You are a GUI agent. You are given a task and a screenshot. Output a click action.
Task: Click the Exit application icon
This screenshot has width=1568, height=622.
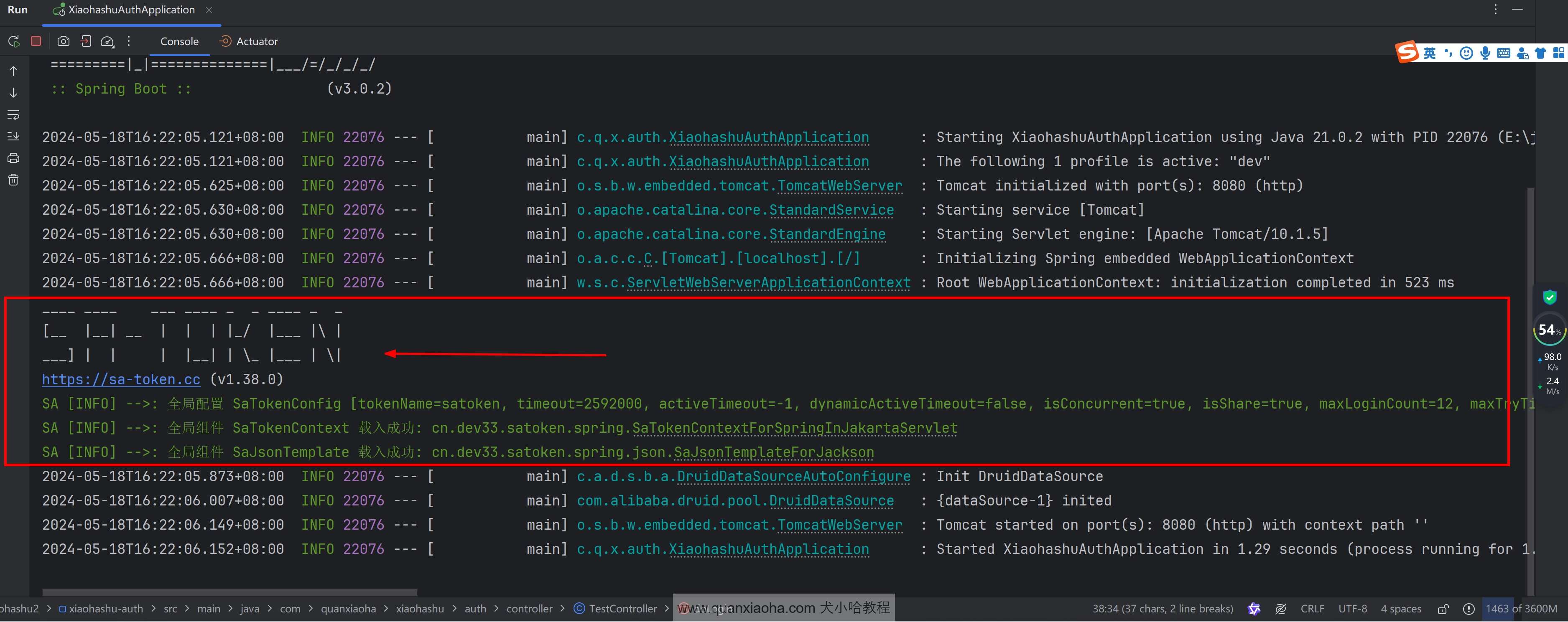tap(86, 41)
